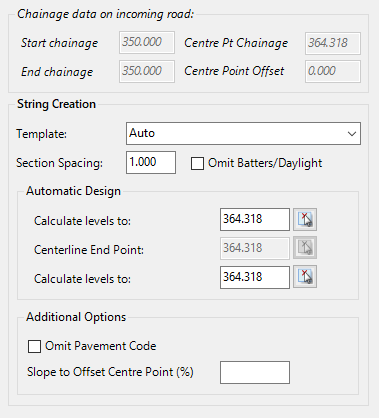Click the Omit Batters/Daylight label text

click(265, 163)
